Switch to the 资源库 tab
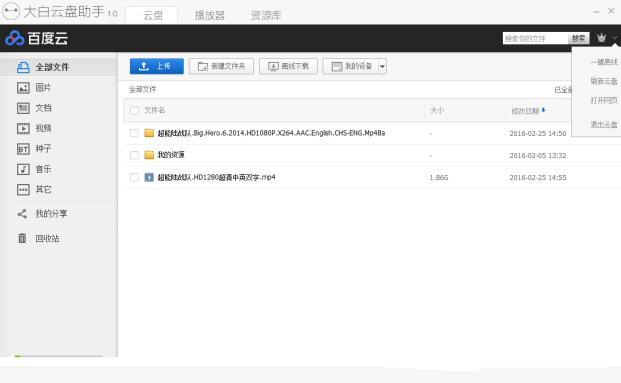621x383 pixels. click(266, 15)
